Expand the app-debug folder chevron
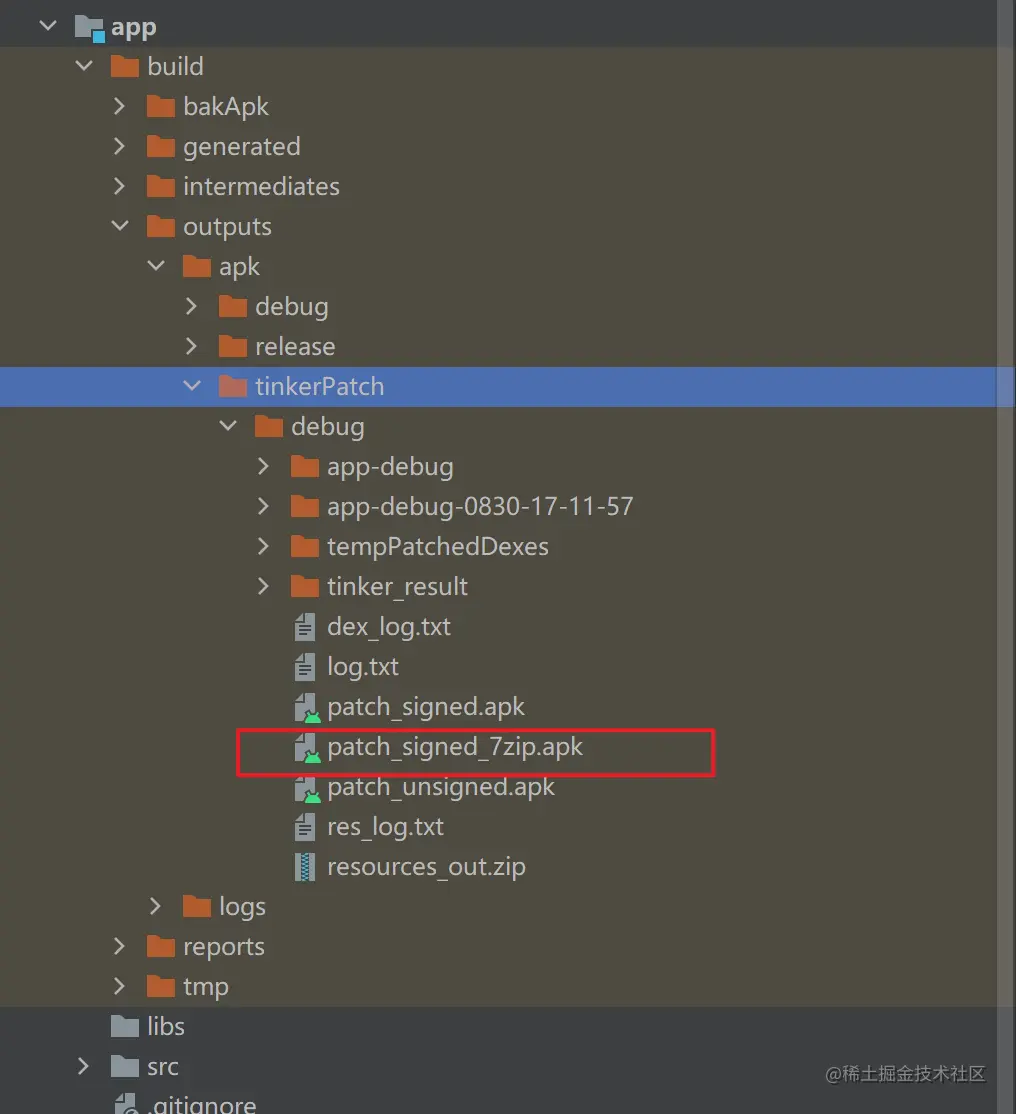 coord(264,466)
